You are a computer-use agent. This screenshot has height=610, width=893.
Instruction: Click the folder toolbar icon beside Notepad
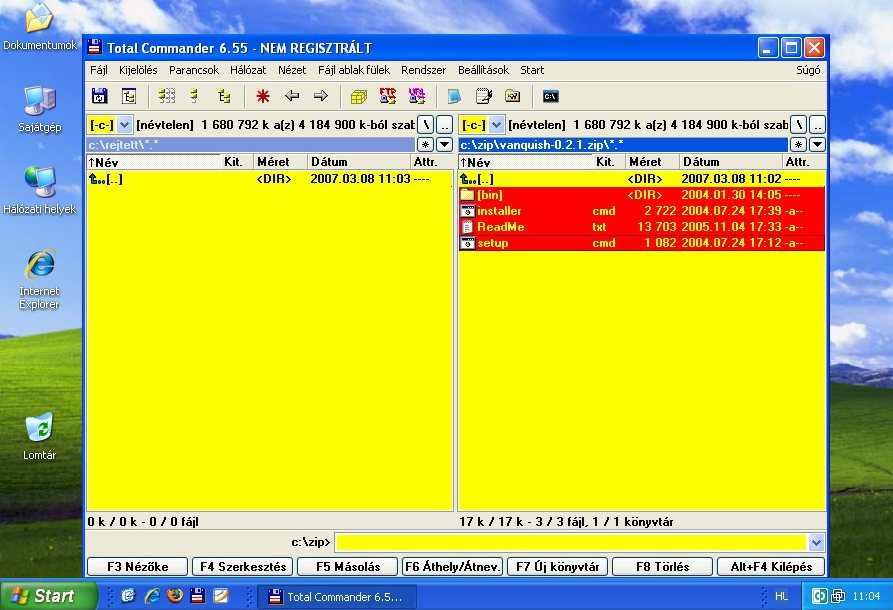513,96
